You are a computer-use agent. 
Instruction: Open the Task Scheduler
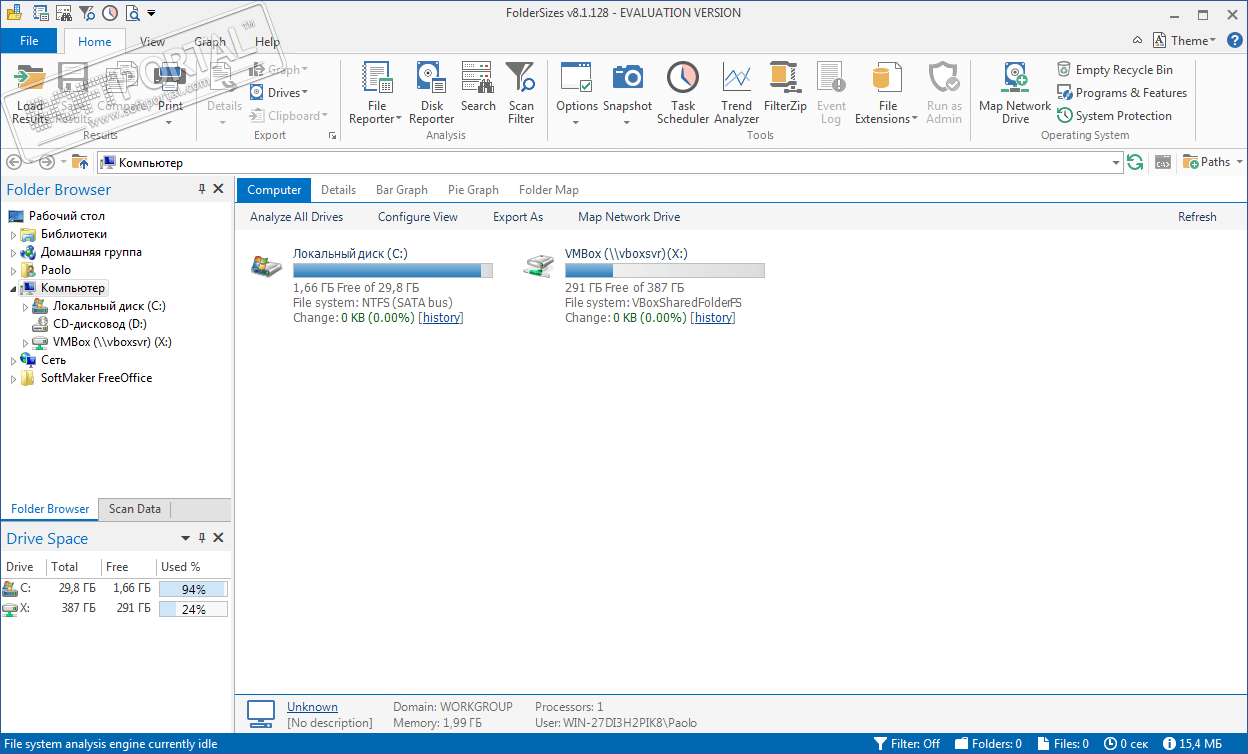(x=683, y=92)
